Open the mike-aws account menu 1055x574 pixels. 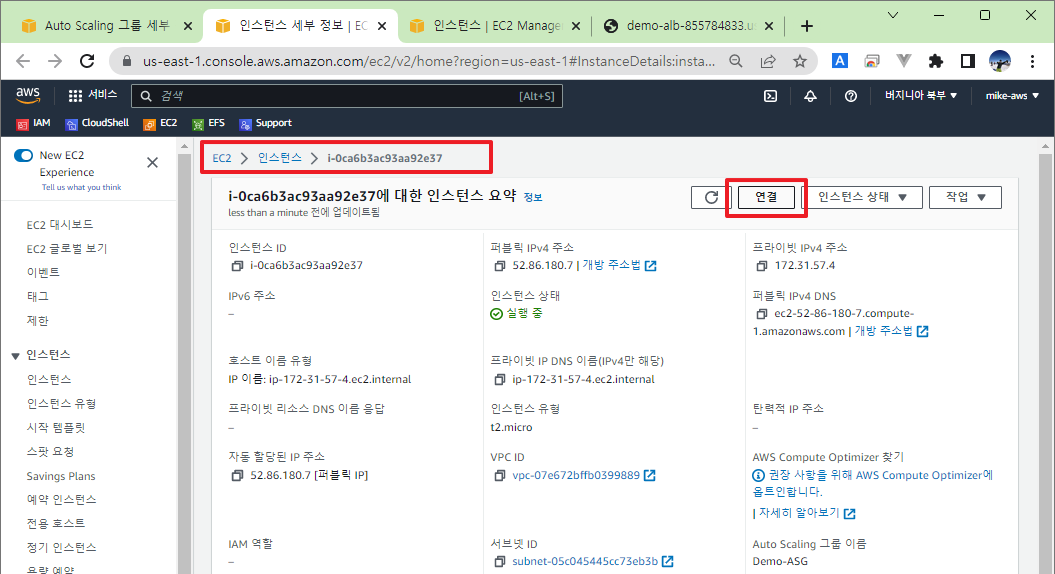point(1012,96)
